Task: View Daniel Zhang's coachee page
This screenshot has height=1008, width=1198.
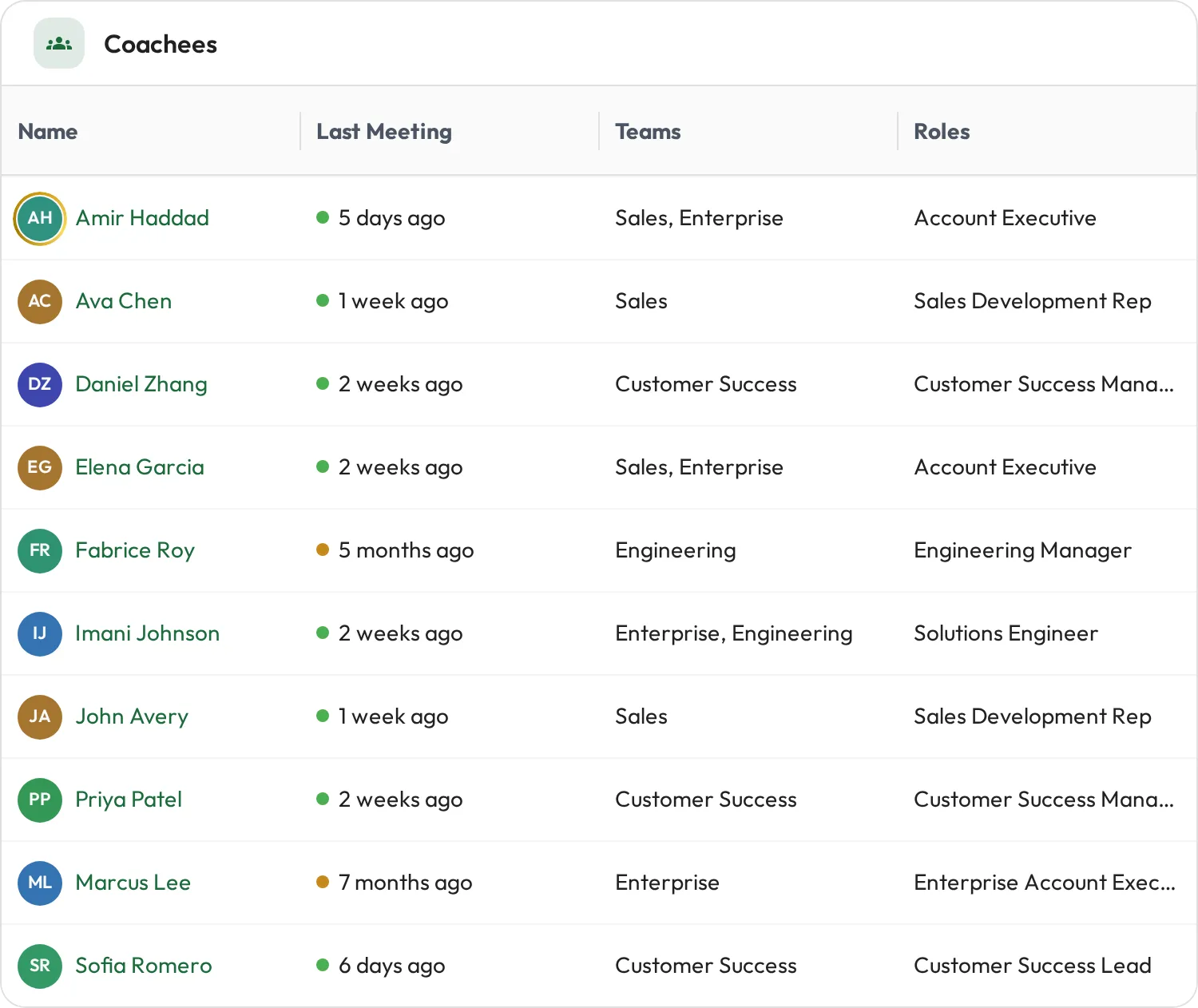Action: point(141,384)
